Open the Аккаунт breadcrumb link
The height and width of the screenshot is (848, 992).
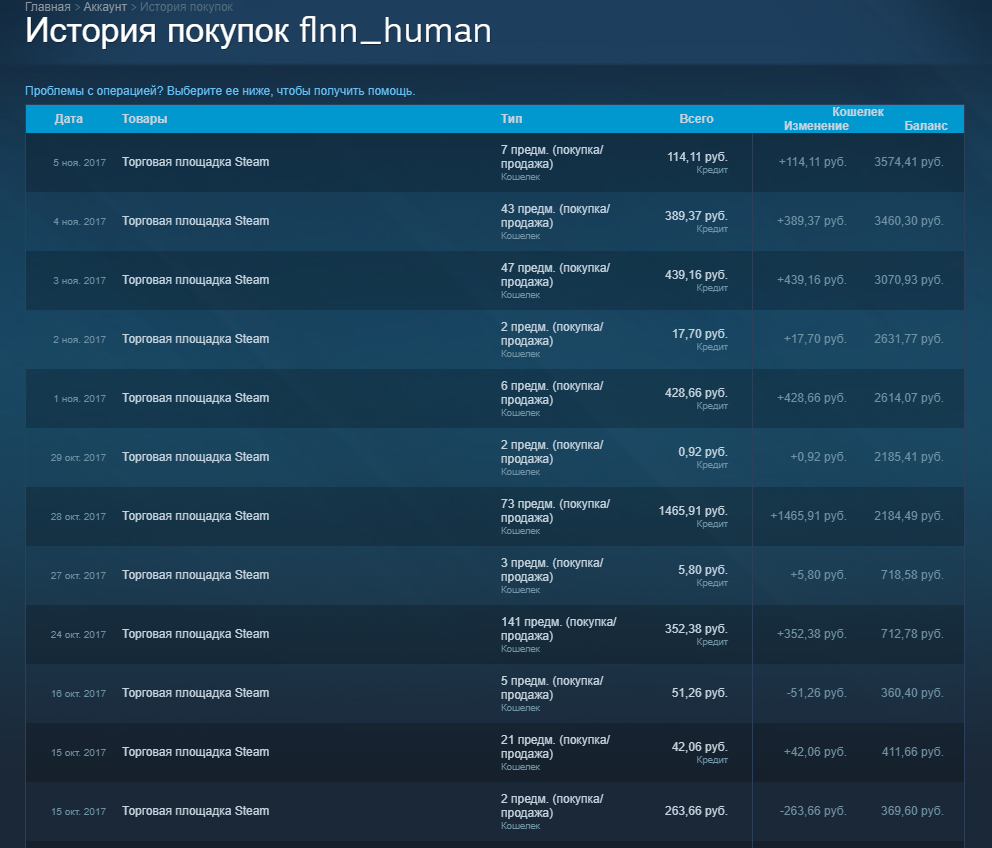pos(105,7)
